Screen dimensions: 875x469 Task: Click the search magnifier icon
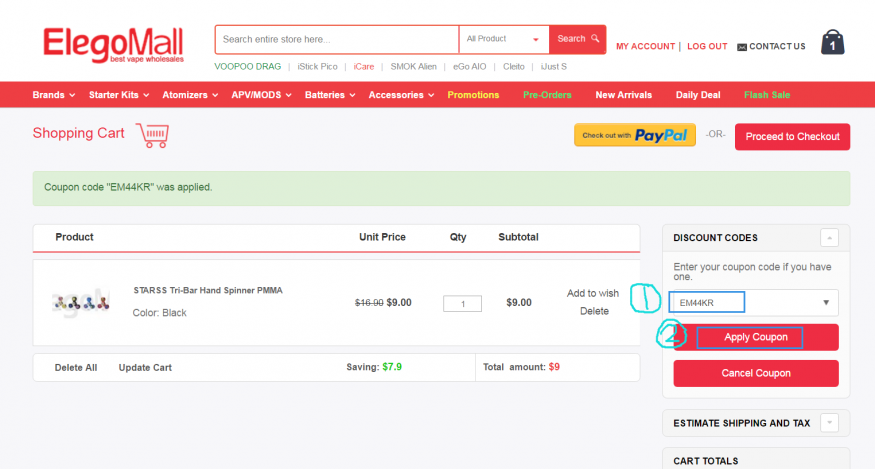595,39
